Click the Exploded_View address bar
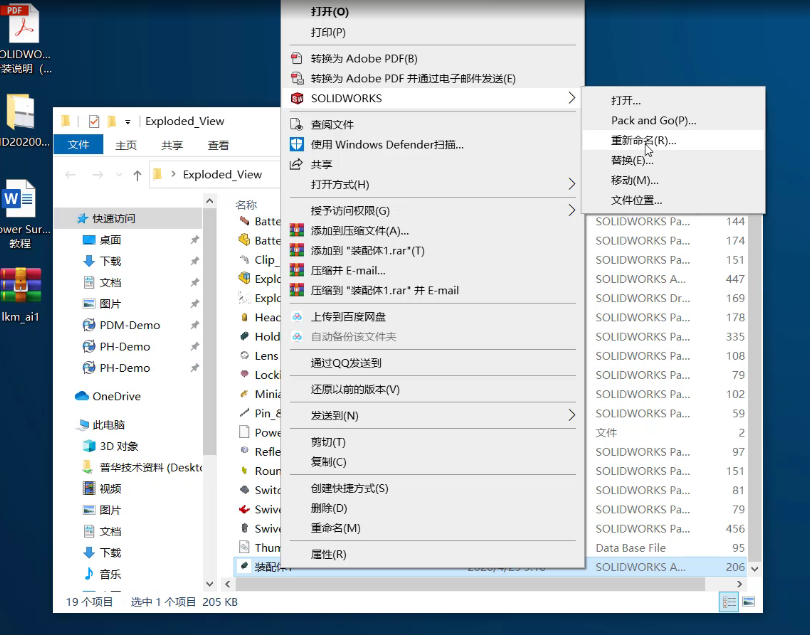Viewport: 810px width, 635px height. [x=217, y=175]
